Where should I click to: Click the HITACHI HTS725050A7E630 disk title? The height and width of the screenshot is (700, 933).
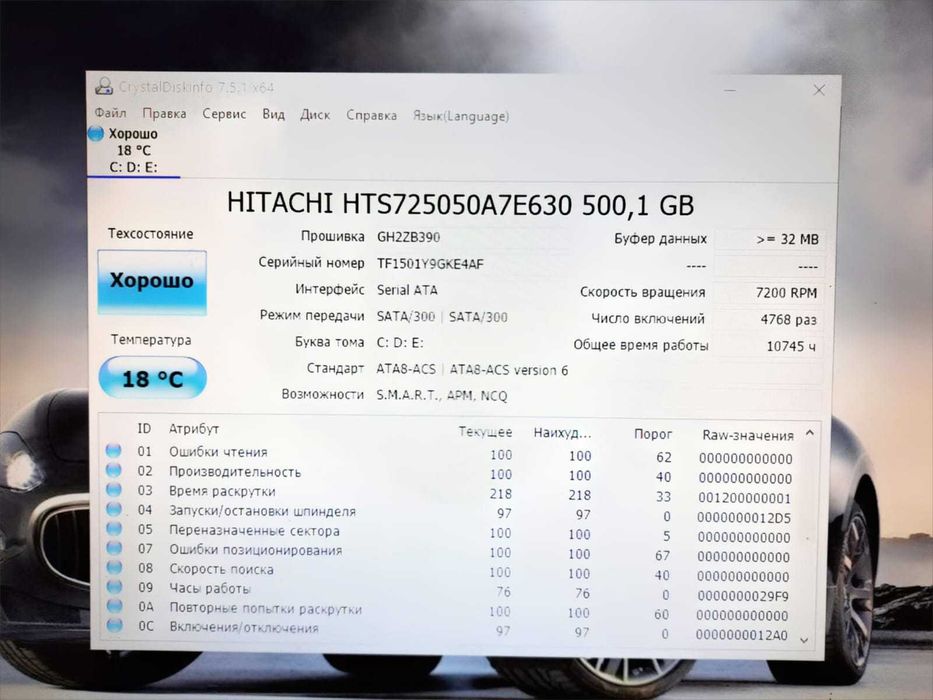(x=460, y=204)
